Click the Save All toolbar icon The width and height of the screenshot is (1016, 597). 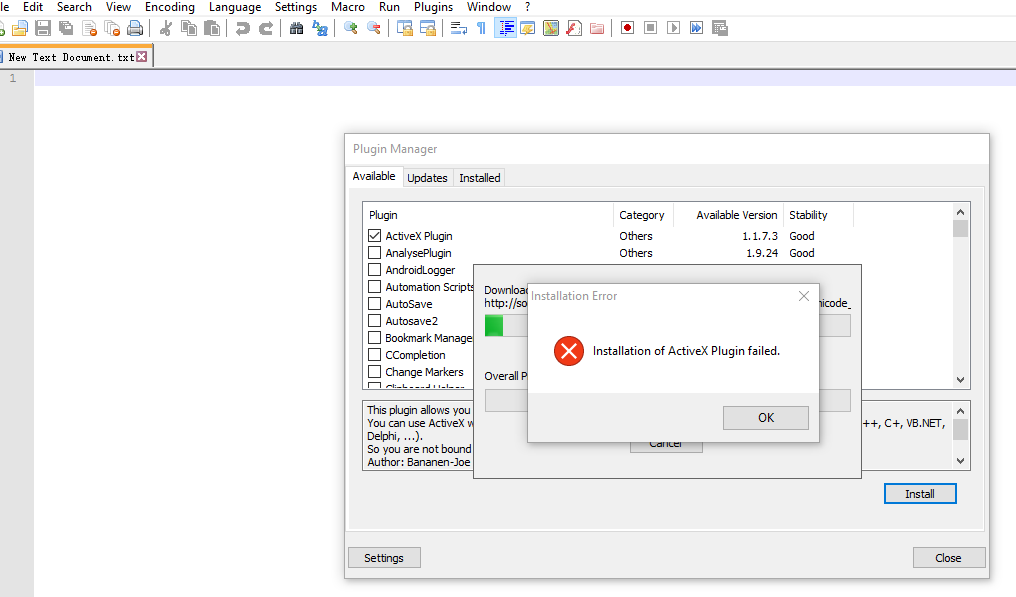(66, 29)
